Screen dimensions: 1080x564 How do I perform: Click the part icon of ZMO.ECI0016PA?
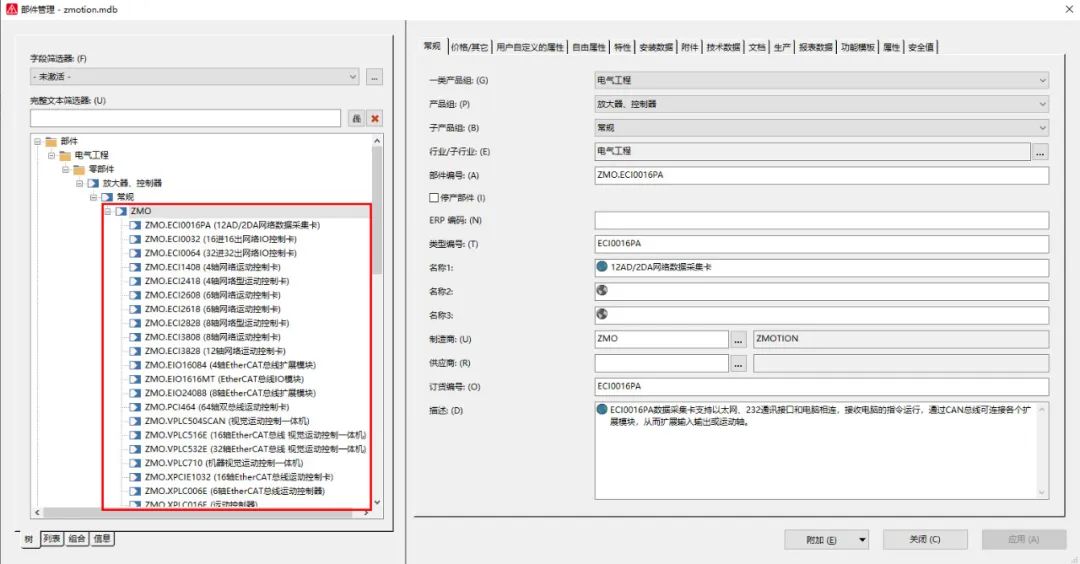[135, 225]
